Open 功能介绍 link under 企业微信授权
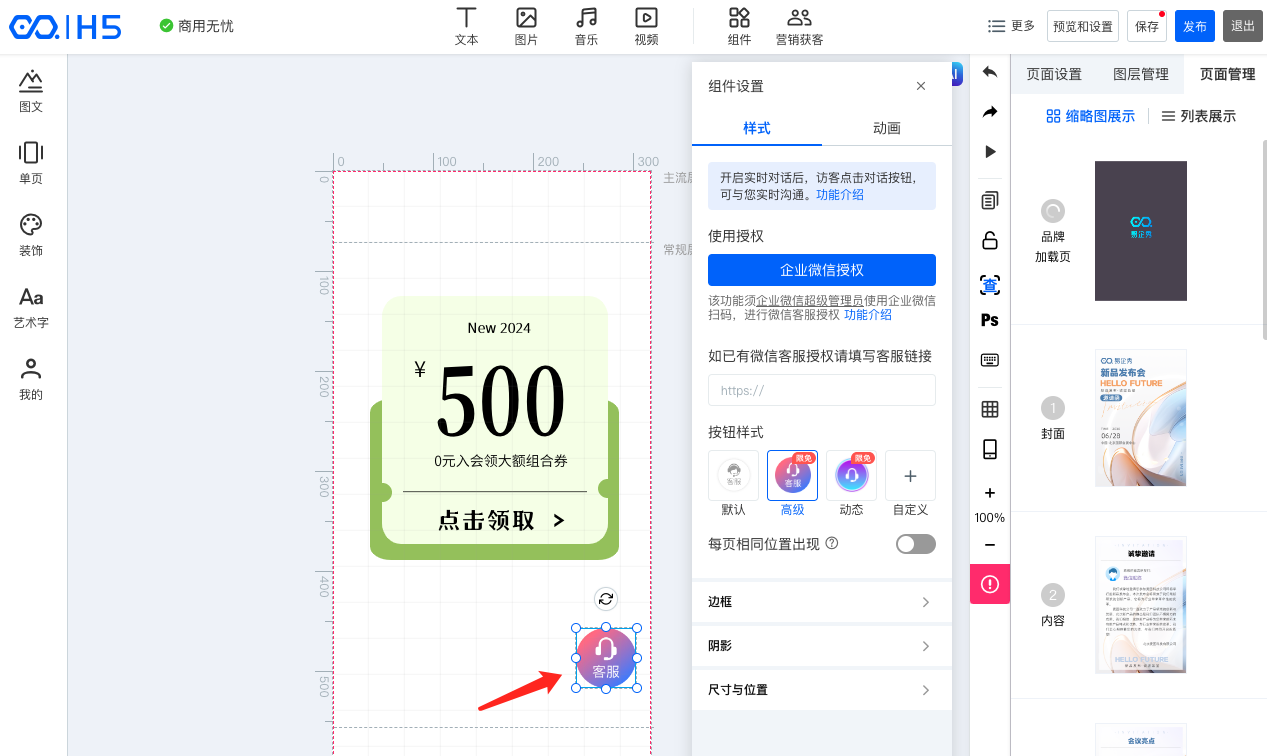This screenshot has height=756, width=1267. click(x=868, y=315)
